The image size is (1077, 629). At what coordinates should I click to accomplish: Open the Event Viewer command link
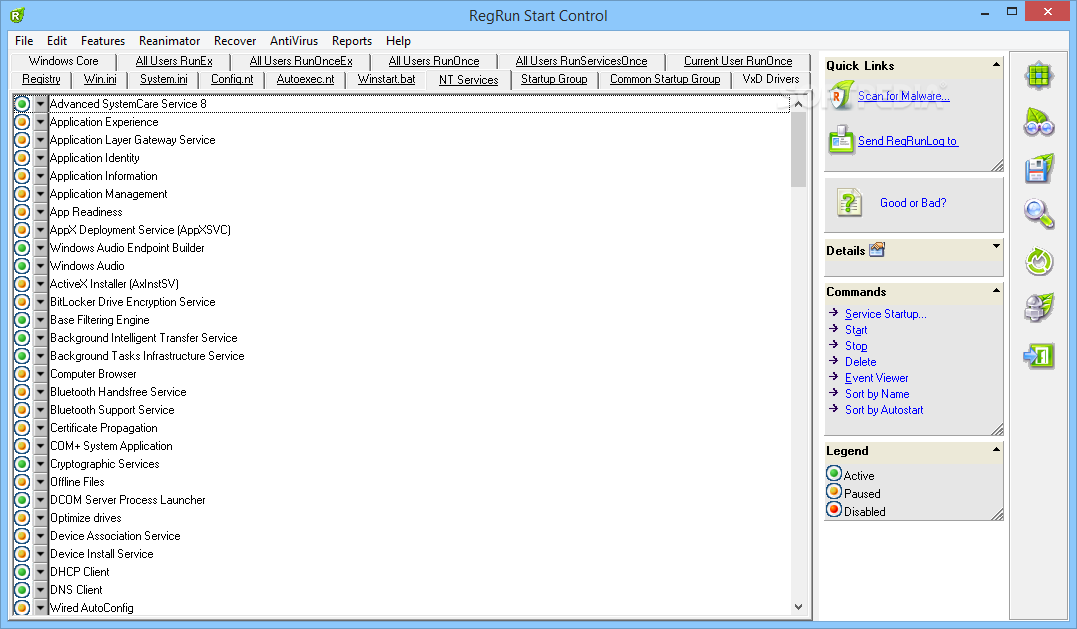pyautogui.click(x=876, y=378)
